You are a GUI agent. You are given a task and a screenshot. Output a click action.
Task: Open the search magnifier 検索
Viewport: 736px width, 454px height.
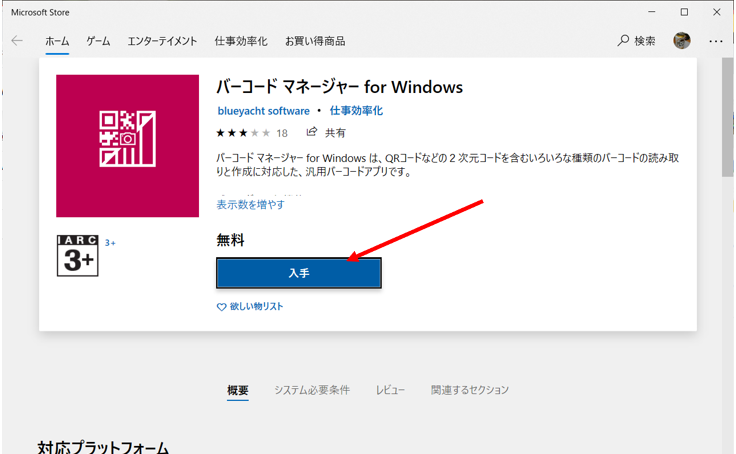636,41
